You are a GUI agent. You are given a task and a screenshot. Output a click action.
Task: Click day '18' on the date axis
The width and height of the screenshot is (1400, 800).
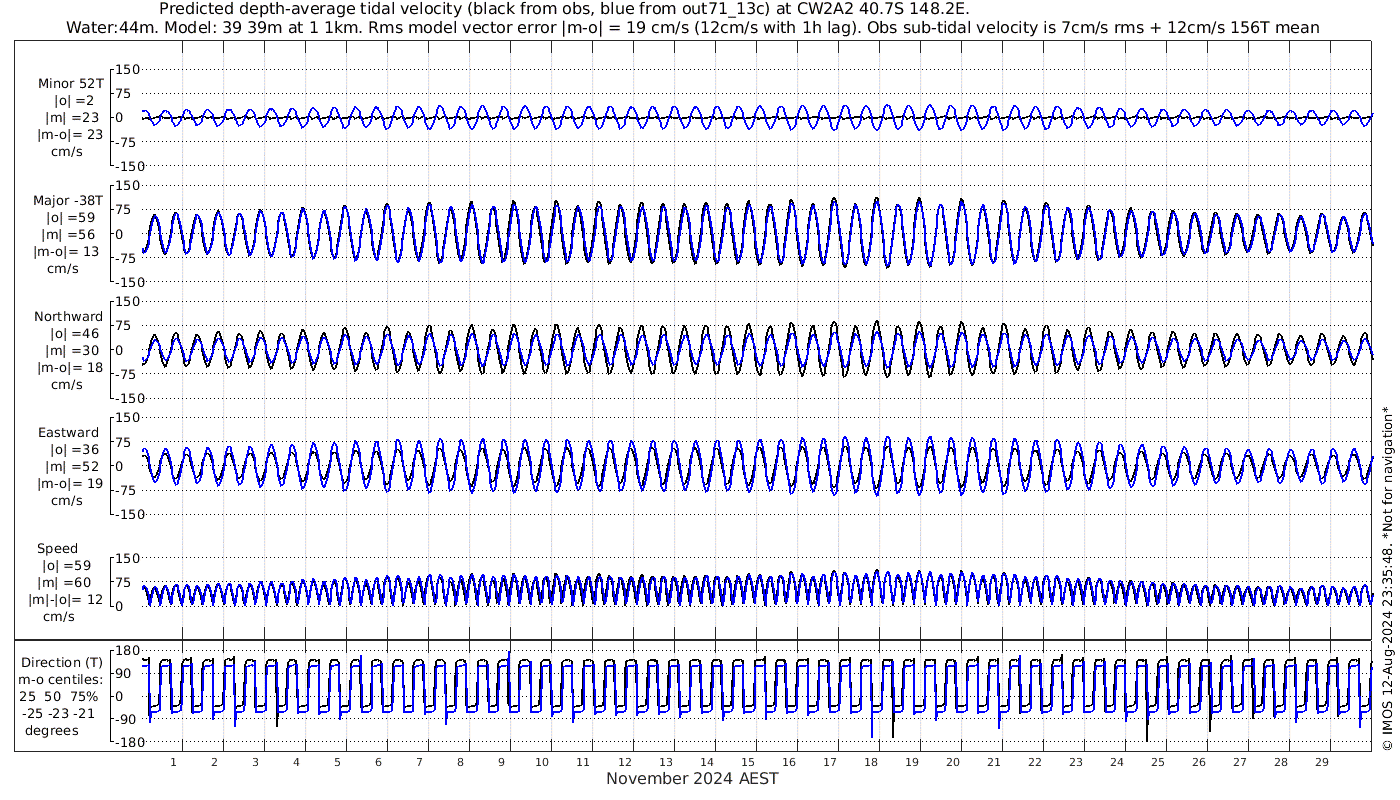tap(870, 762)
